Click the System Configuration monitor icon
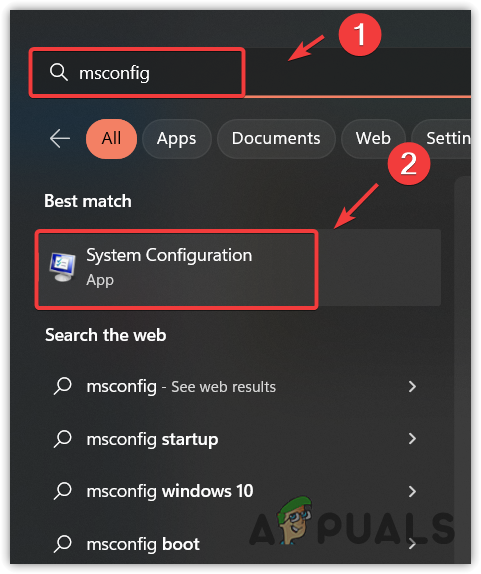Screen dimensions: 481x574 pos(63,267)
